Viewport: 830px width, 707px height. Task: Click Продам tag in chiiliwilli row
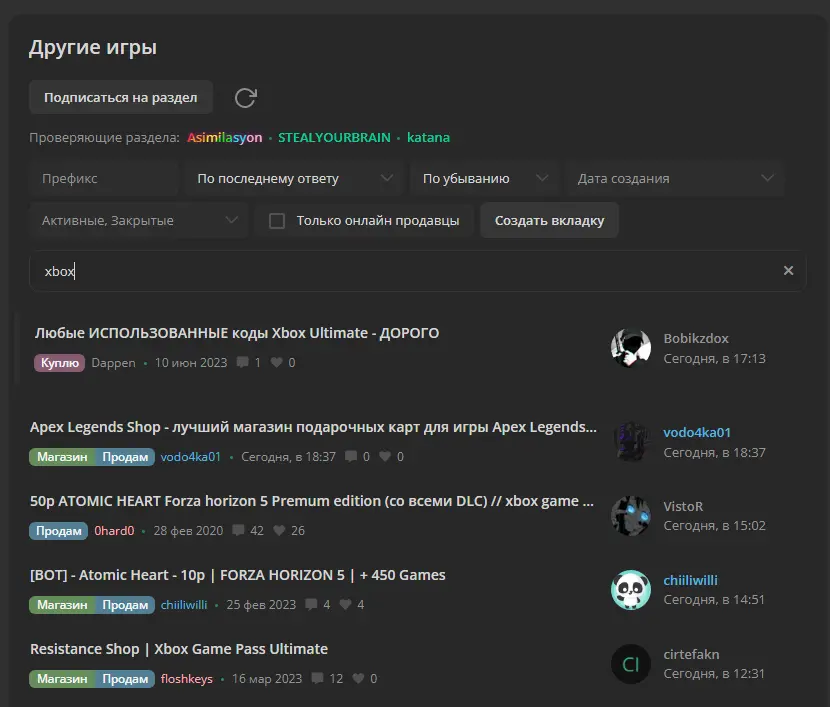pyautogui.click(x=125, y=605)
